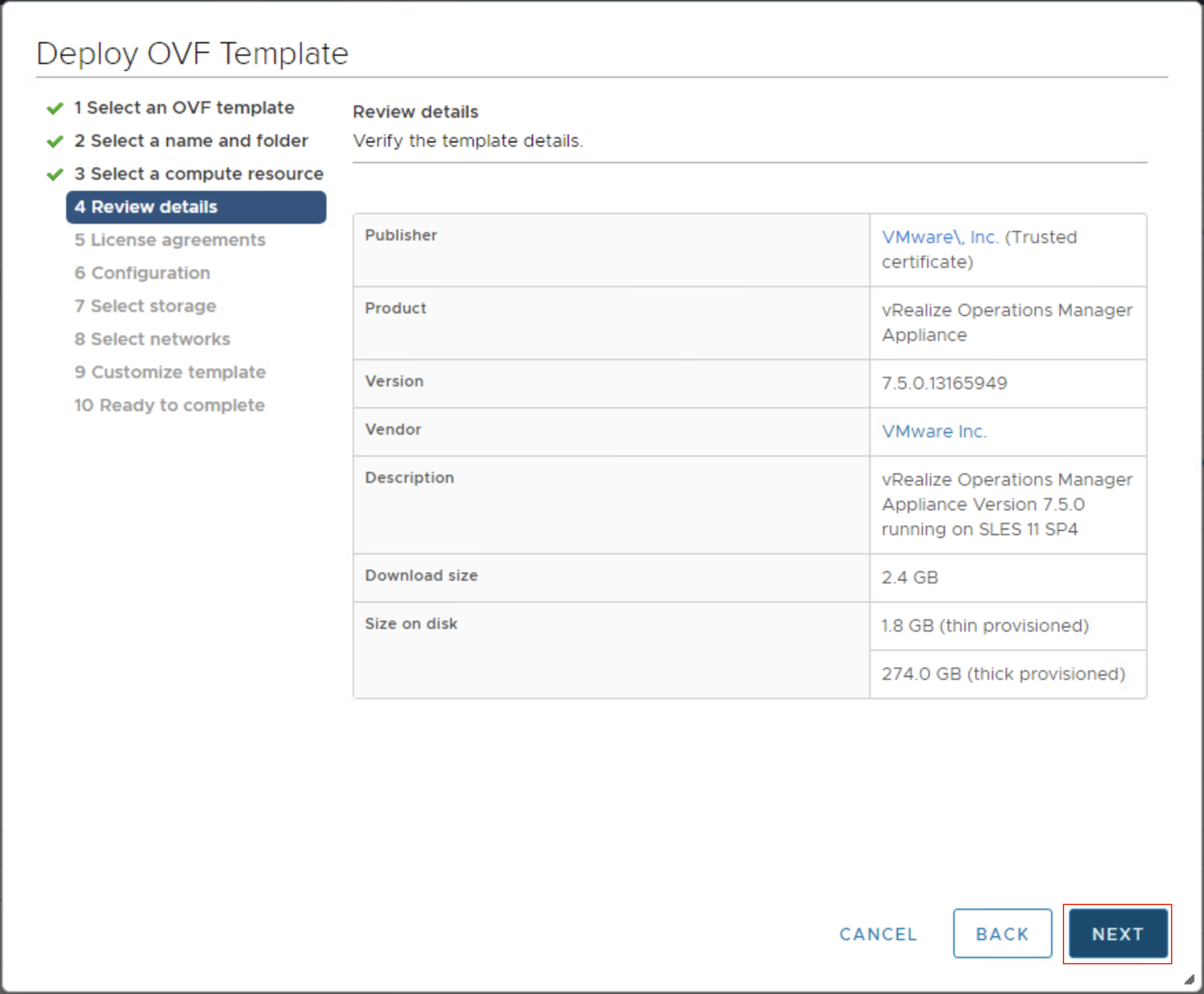Screen dimensions: 1204x994
Task: Click green checkmark beside Select a name and folder
Action: point(55,141)
